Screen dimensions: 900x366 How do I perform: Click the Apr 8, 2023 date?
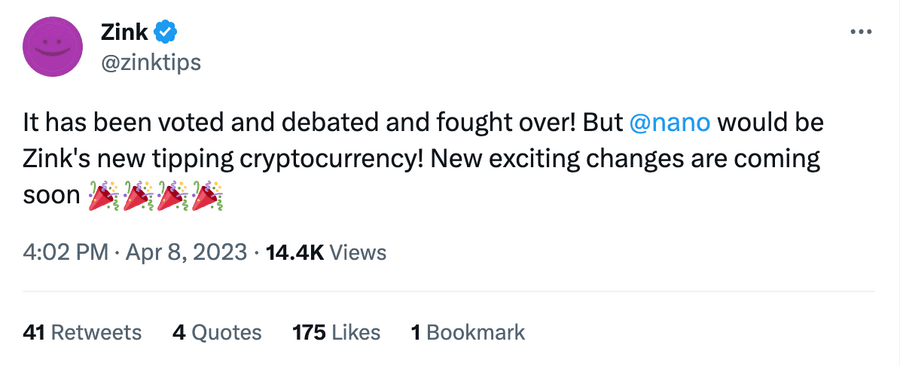pos(184,252)
